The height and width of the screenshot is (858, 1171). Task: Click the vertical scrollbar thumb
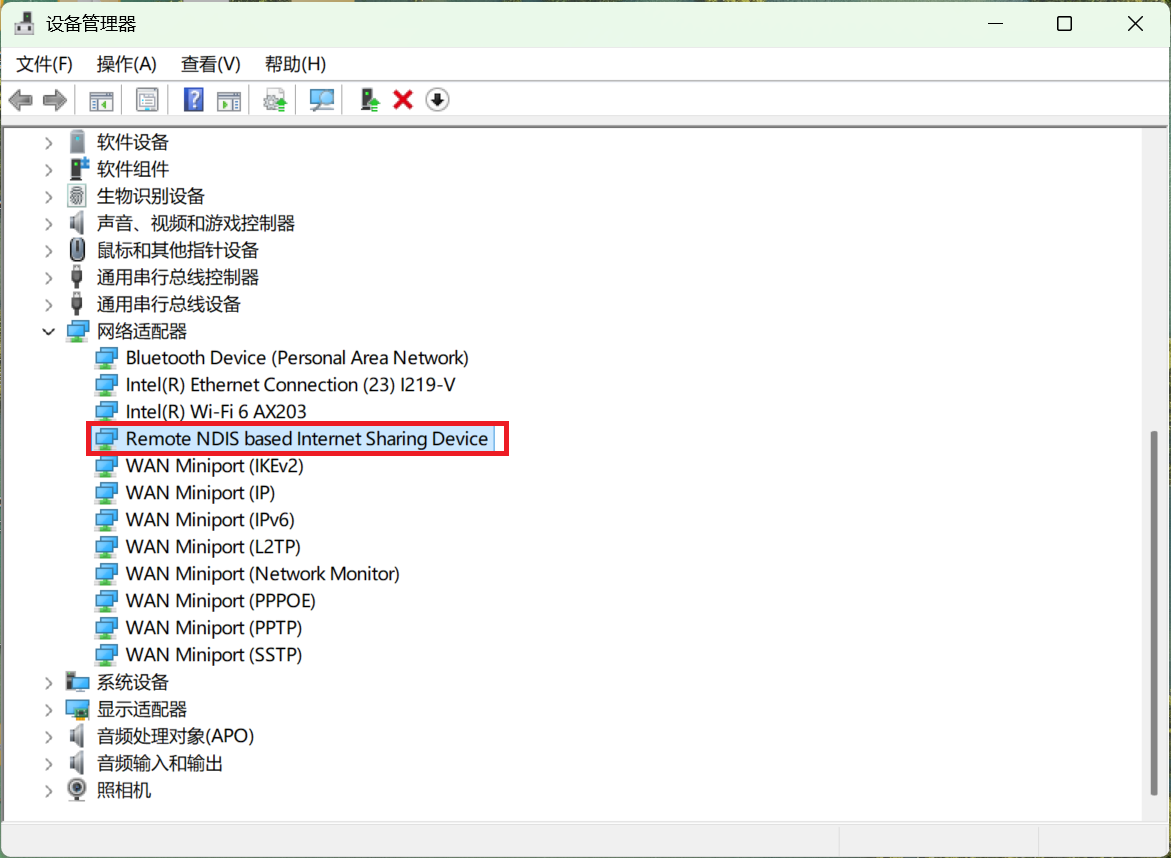coord(1155,613)
